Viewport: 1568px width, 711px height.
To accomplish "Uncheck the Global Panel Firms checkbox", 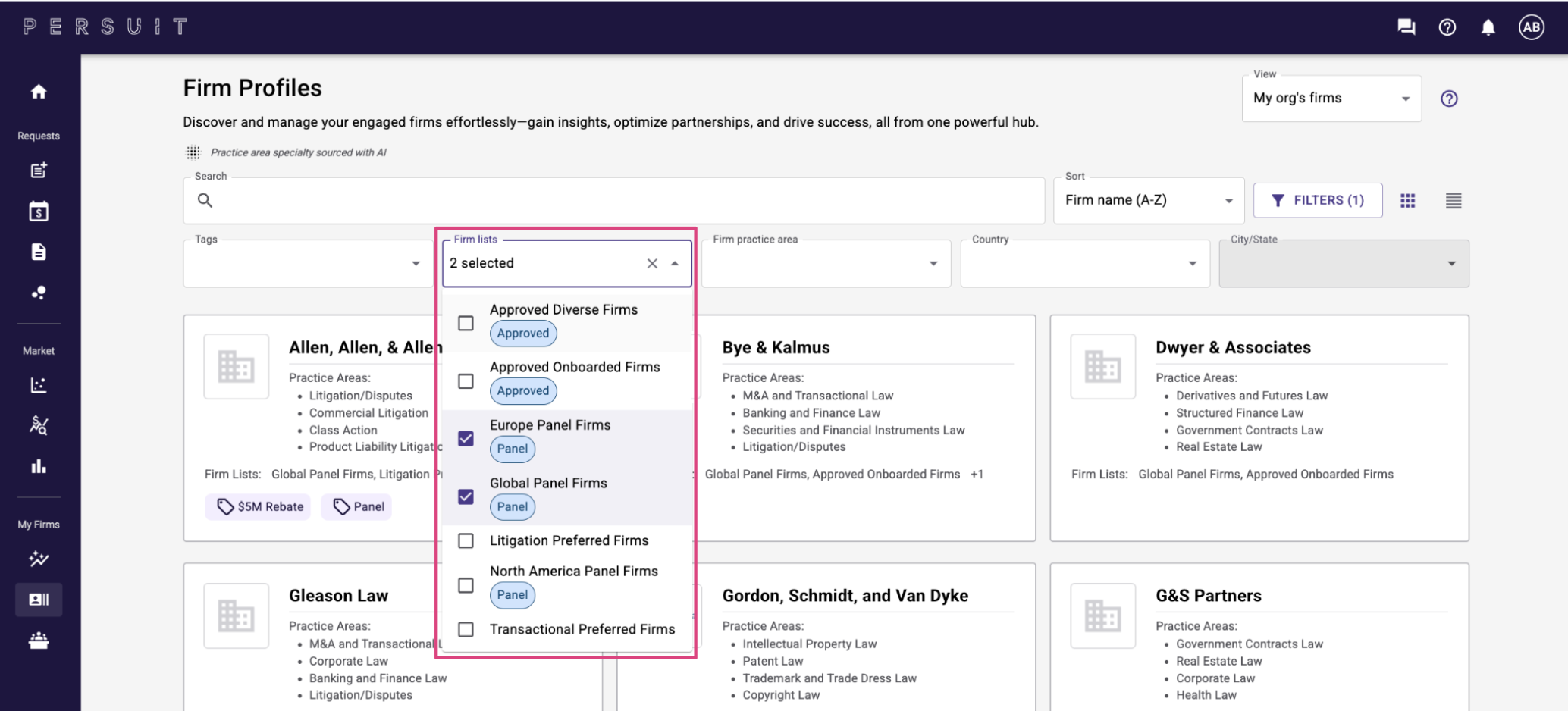I will [466, 496].
